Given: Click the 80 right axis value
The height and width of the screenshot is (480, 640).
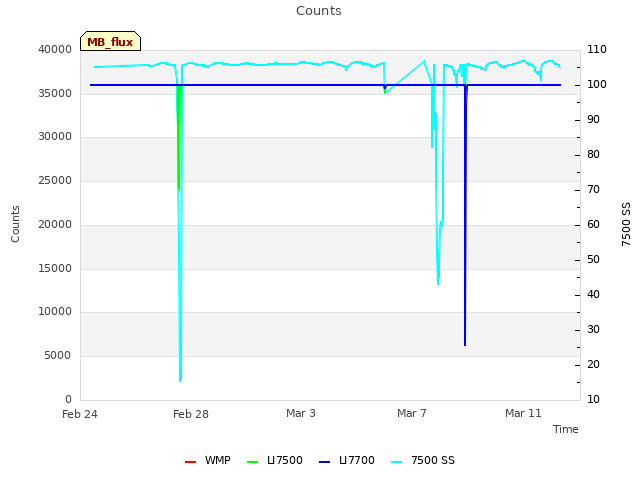Looking at the screenshot, I should pyautogui.click(x=593, y=155).
